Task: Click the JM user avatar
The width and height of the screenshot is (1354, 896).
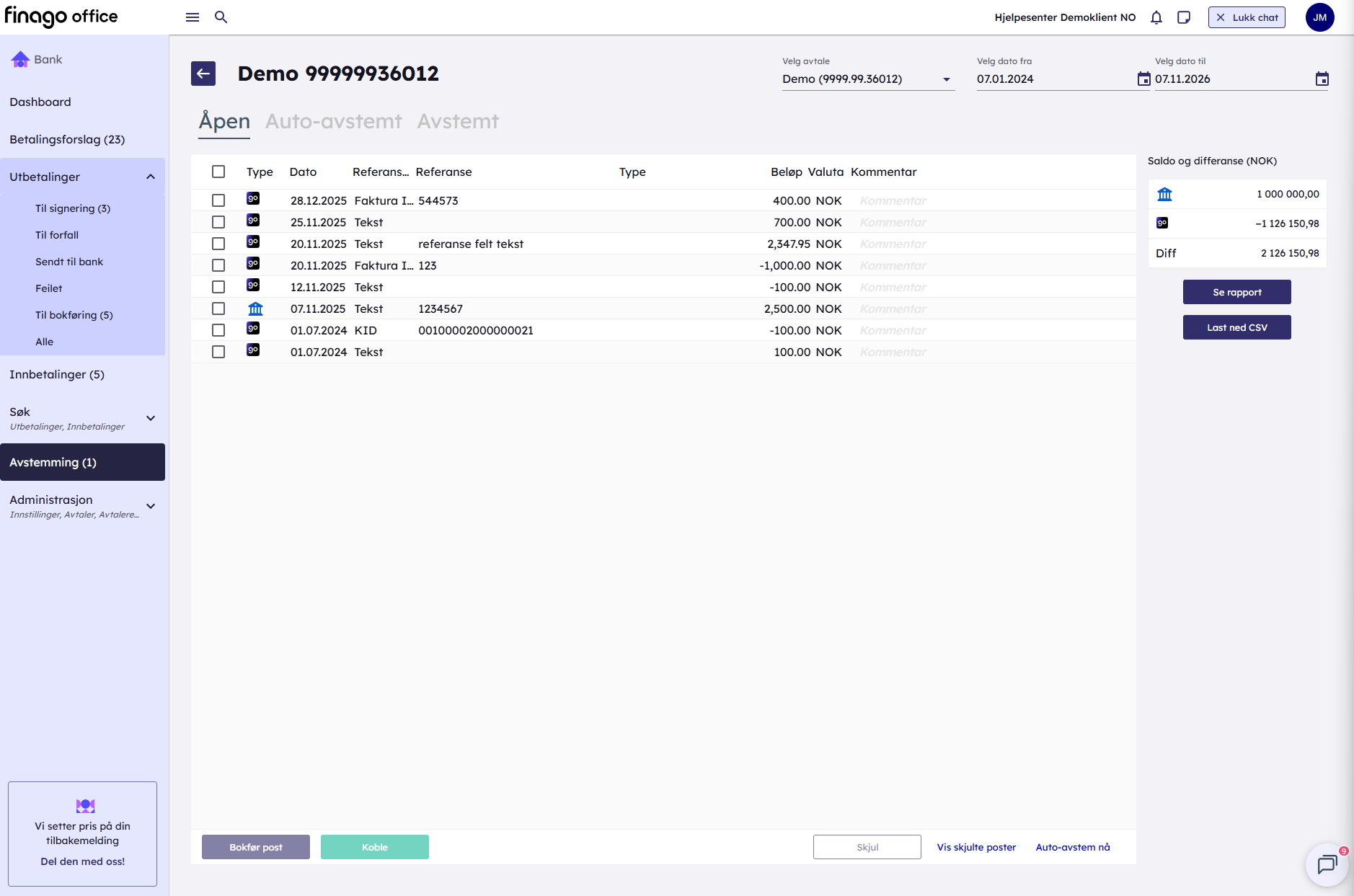Action: 1319,17
